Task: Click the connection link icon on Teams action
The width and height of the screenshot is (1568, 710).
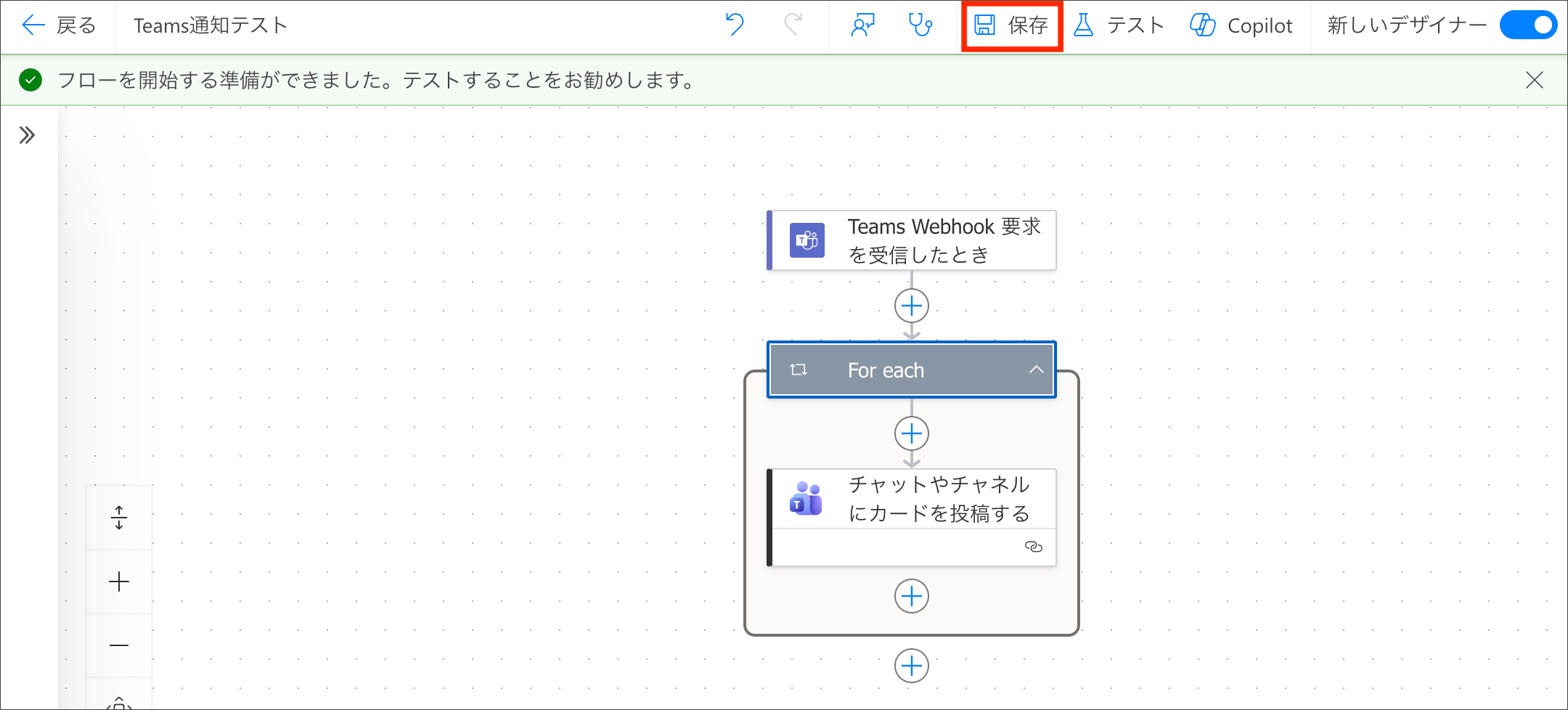Action: (x=1033, y=547)
